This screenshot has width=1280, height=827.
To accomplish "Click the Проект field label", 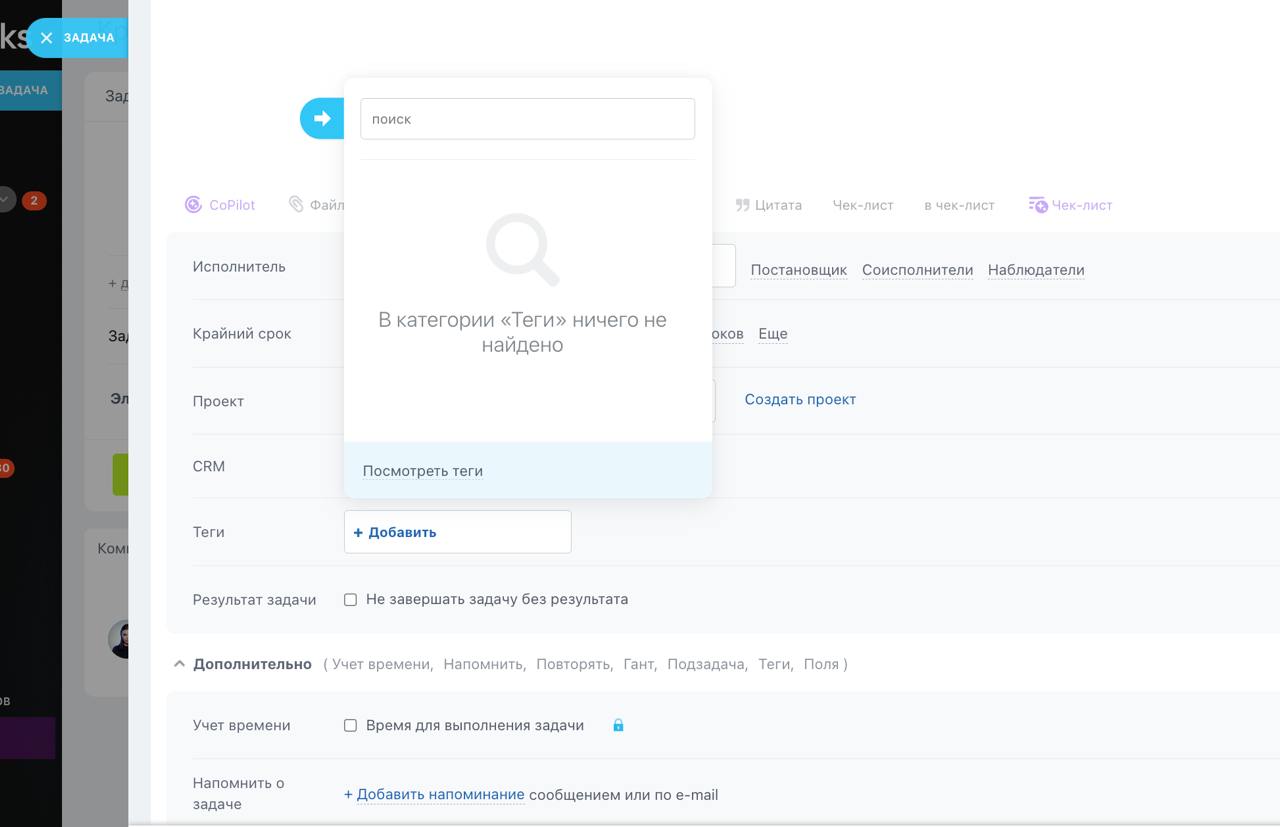I will [x=218, y=401].
